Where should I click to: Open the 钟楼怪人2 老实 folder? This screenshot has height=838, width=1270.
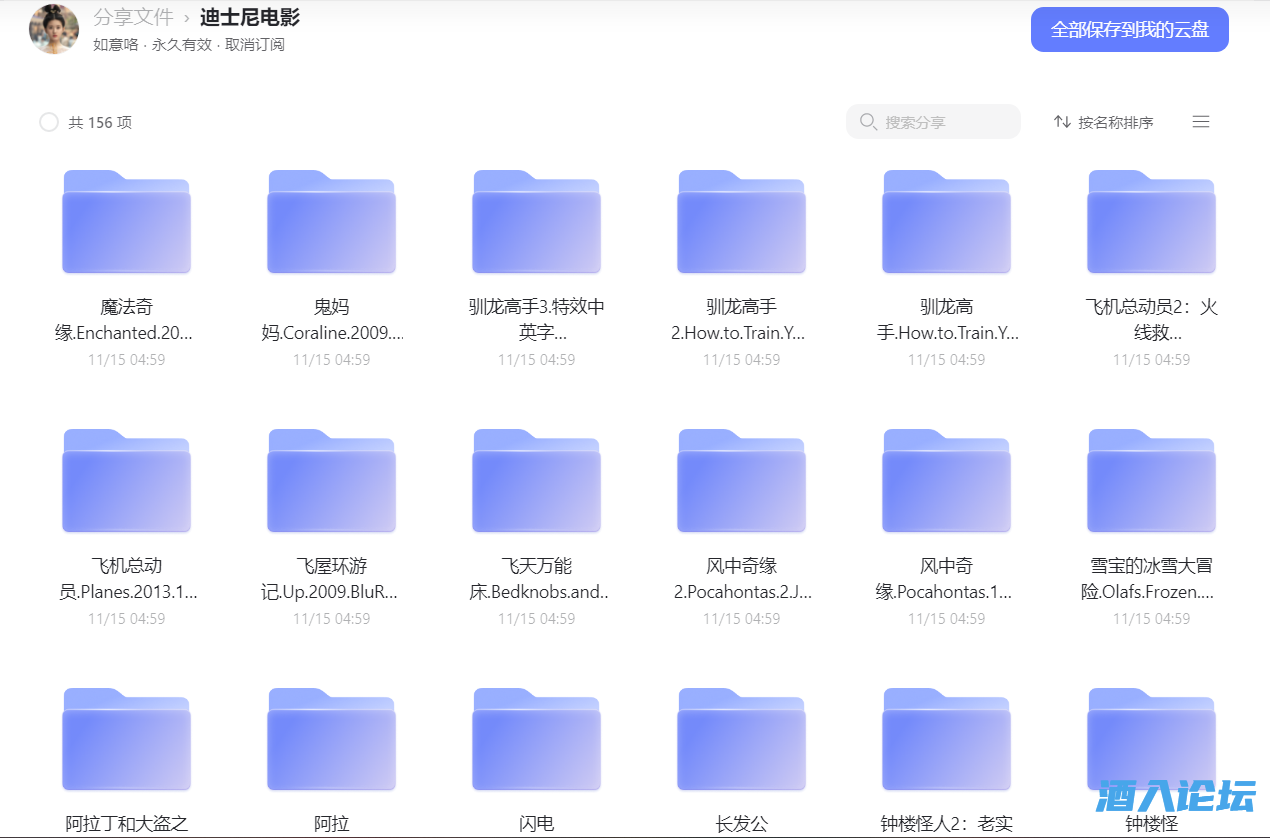(x=946, y=738)
